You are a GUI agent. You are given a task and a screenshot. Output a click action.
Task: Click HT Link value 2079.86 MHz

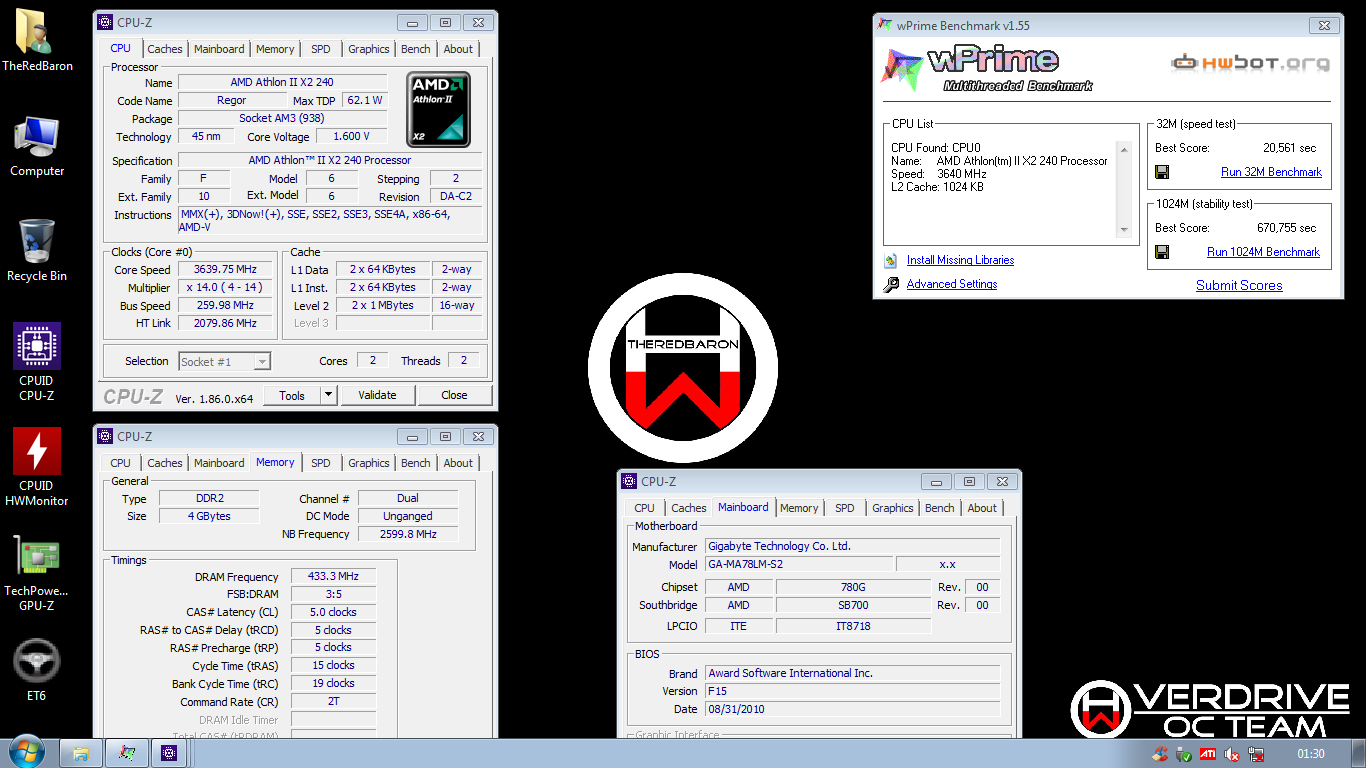coord(227,323)
